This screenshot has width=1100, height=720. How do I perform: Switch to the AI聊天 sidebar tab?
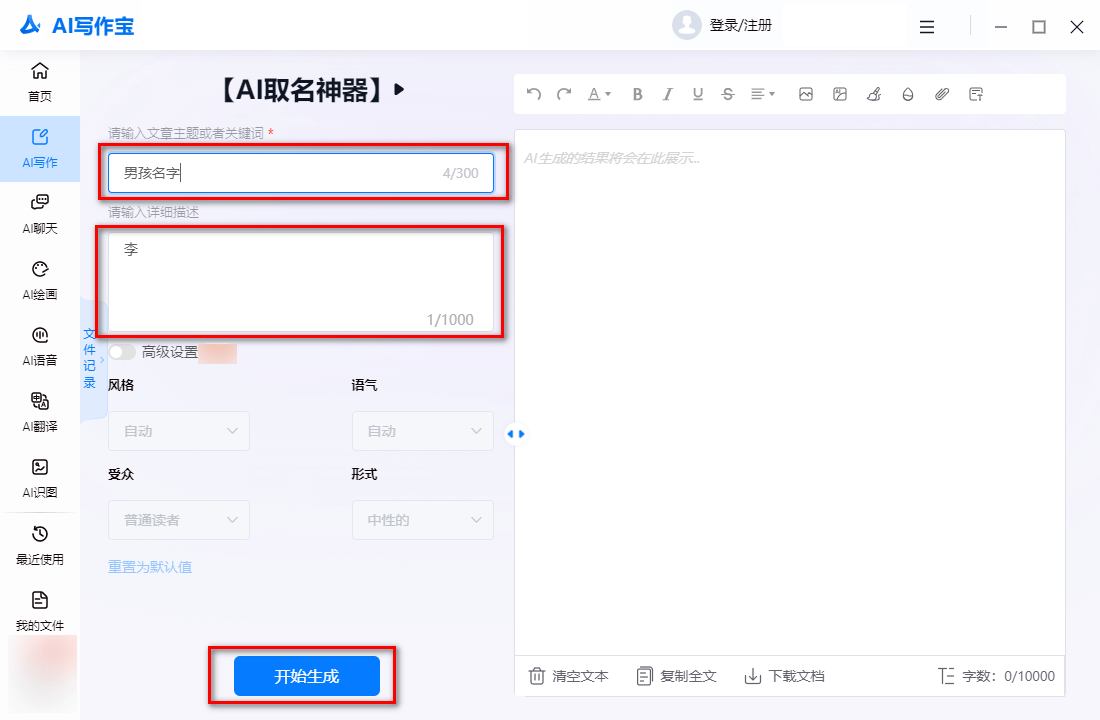pyautogui.click(x=40, y=214)
